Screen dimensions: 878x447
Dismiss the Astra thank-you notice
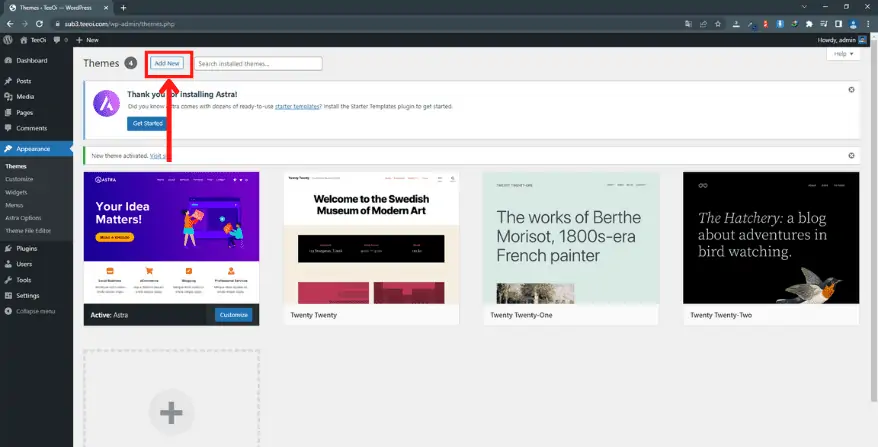point(851,90)
